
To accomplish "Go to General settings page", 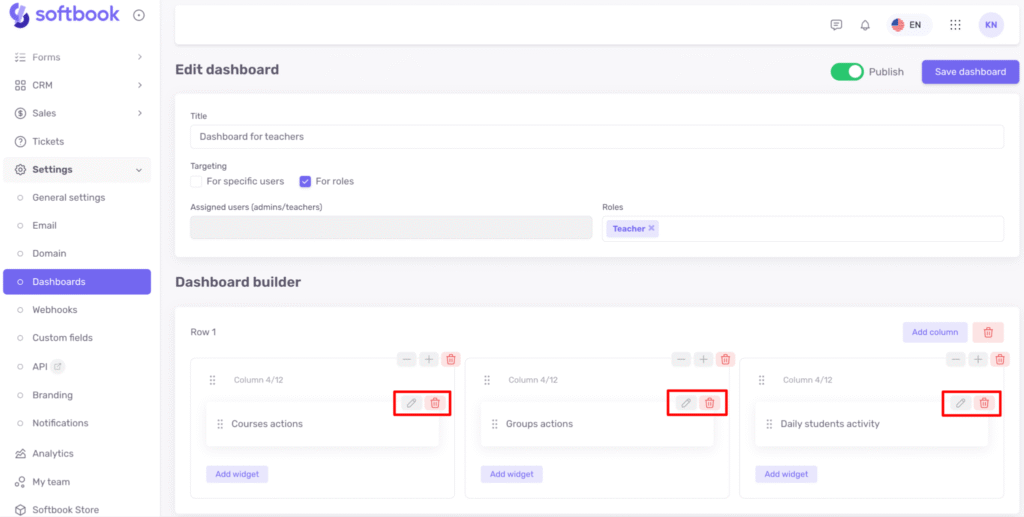I will (x=68, y=198).
